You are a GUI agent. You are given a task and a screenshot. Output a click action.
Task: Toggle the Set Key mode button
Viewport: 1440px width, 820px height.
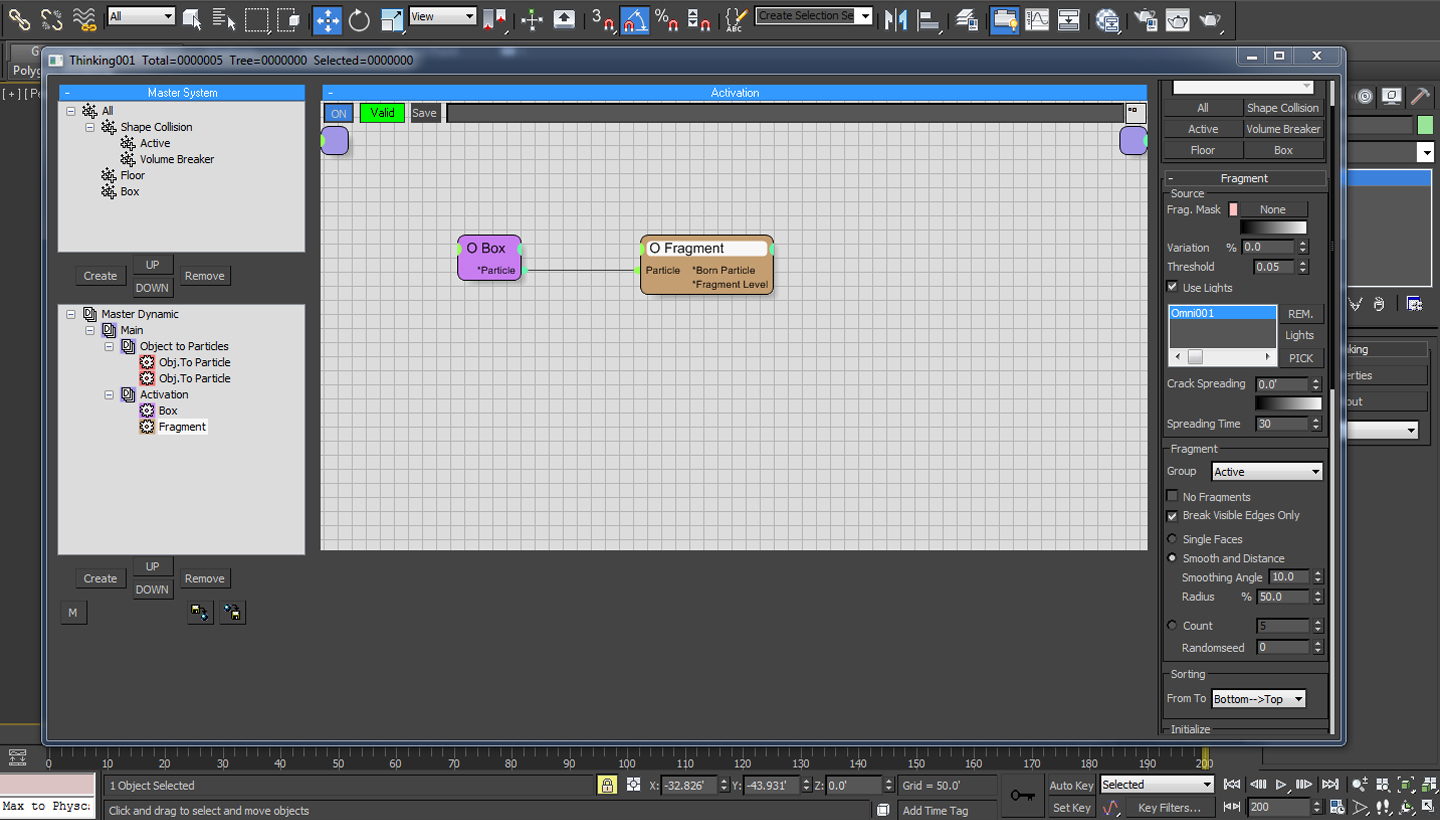click(1071, 807)
